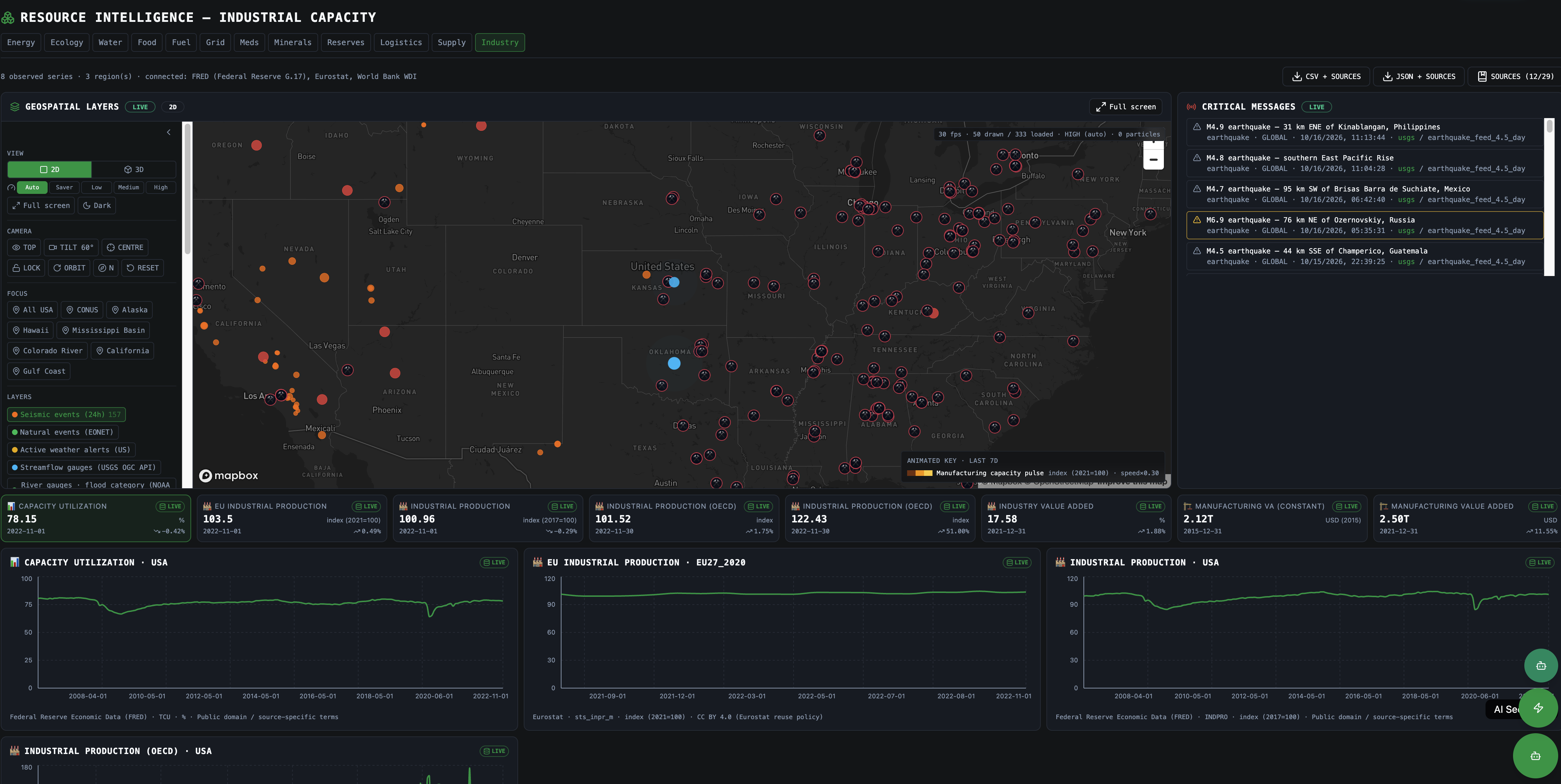1561x784 pixels.
Task: Download JSON + SOURCES
Action: click(1418, 76)
